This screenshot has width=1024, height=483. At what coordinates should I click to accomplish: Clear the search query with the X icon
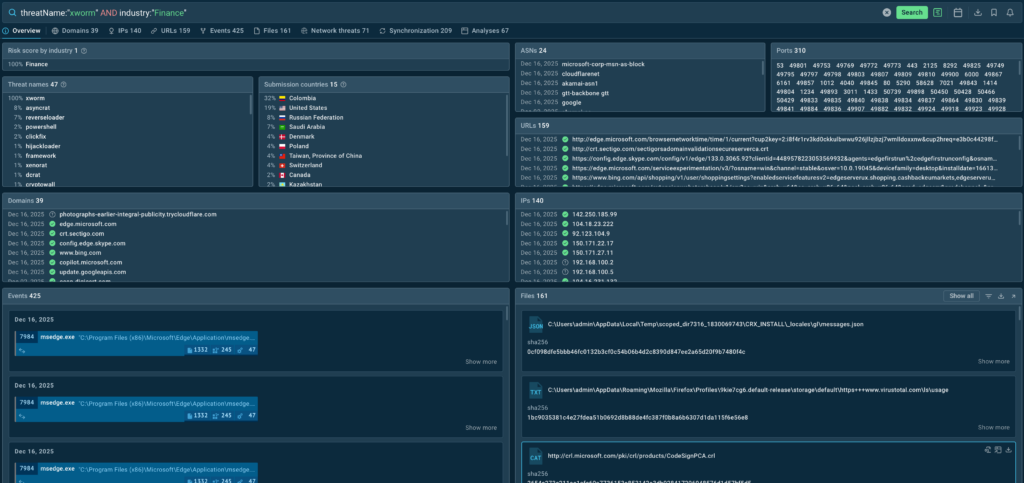point(886,12)
